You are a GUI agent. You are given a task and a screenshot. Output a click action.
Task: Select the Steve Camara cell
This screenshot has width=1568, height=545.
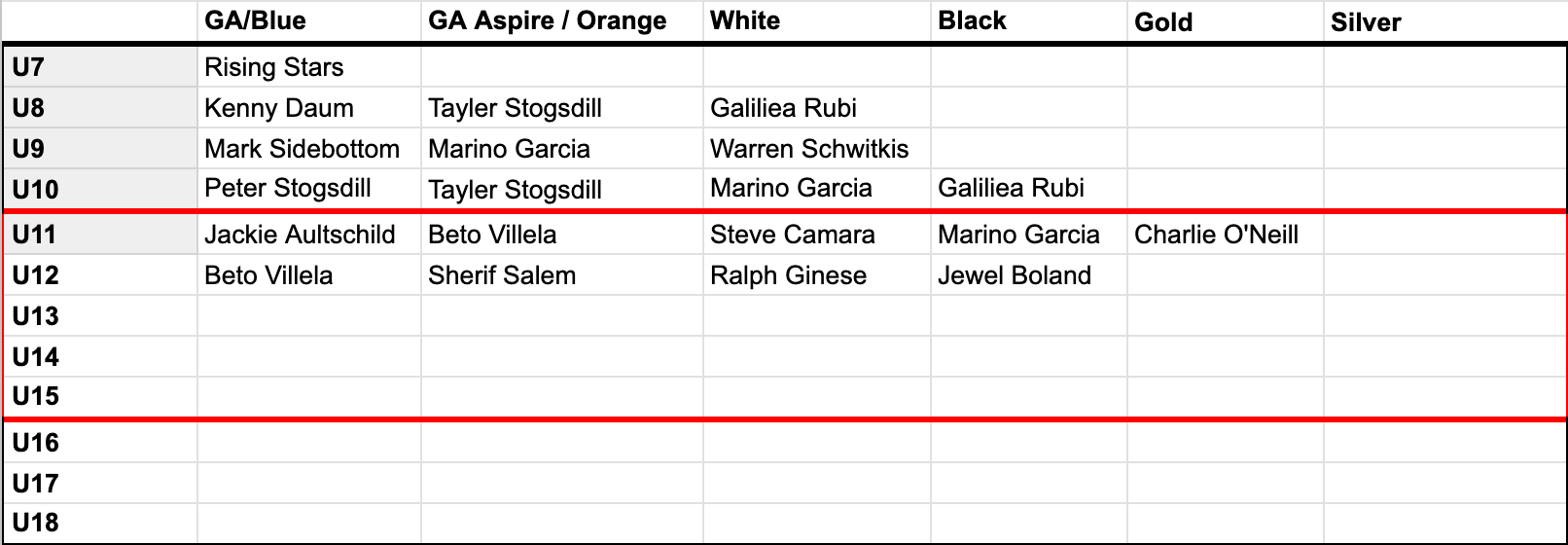(792, 235)
